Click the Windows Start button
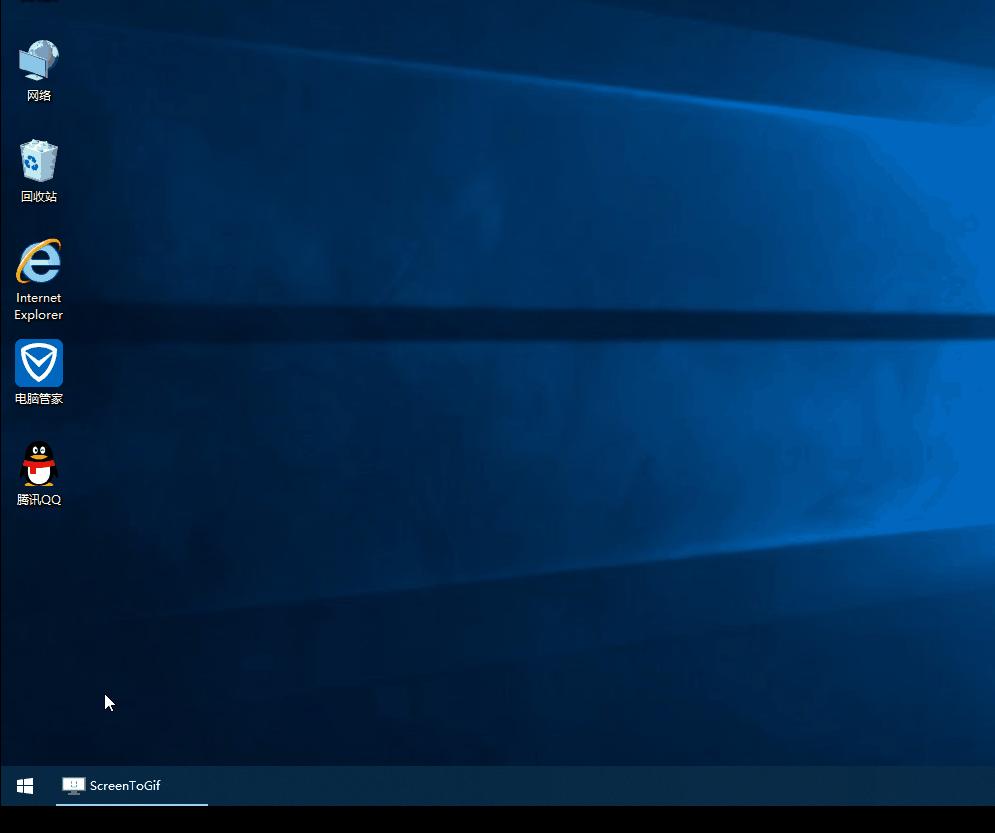Image resolution: width=995 pixels, height=833 pixels. coord(24,786)
